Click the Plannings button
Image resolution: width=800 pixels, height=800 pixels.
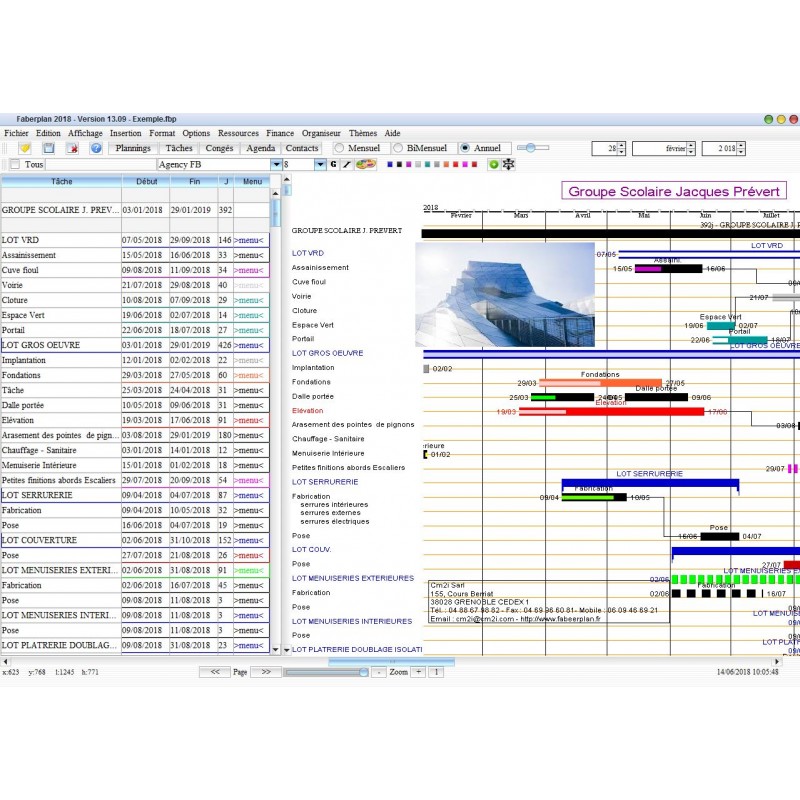pyautogui.click(x=133, y=148)
